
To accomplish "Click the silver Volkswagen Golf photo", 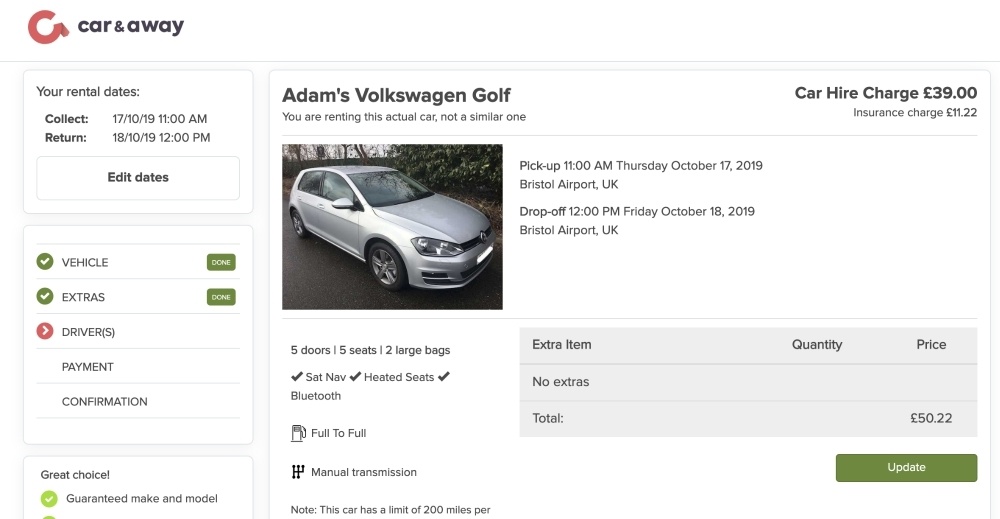I will pos(392,227).
